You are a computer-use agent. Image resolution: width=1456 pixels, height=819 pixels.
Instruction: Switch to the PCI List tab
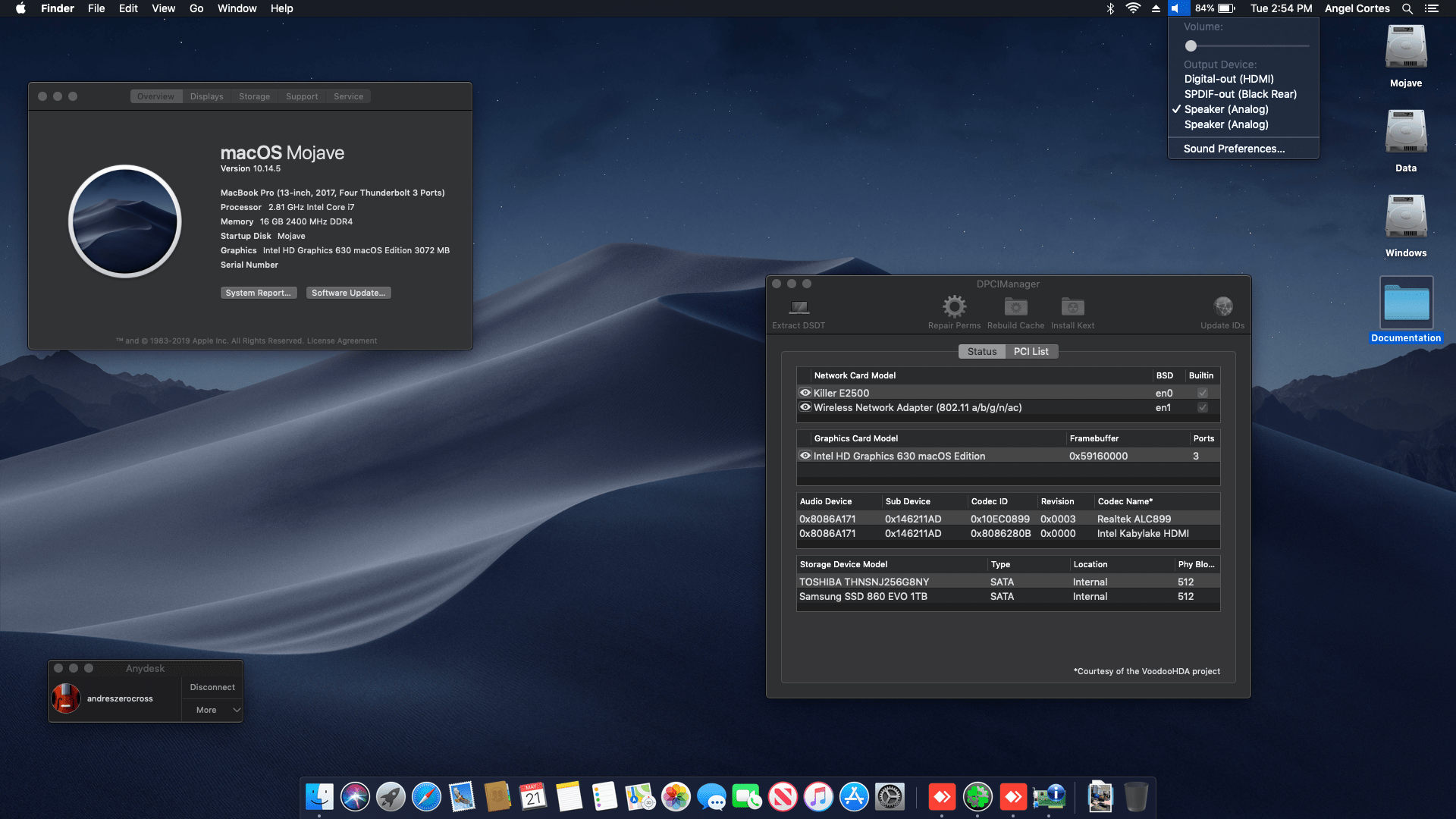pyautogui.click(x=1031, y=351)
